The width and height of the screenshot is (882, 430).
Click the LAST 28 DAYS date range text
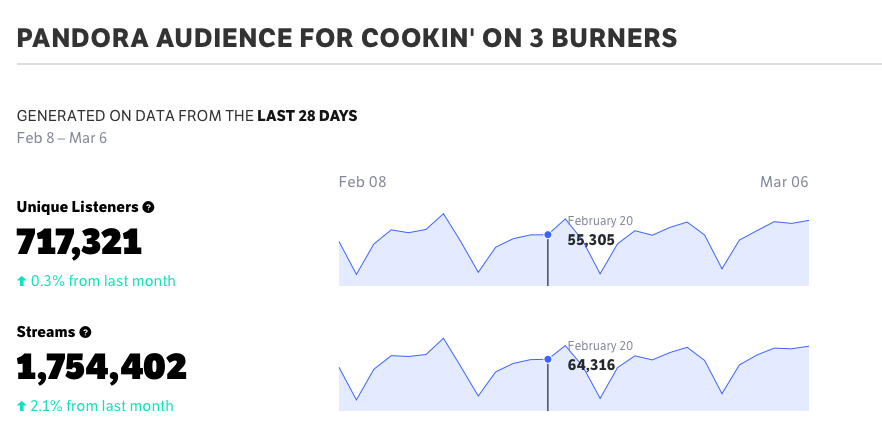[x=307, y=116]
